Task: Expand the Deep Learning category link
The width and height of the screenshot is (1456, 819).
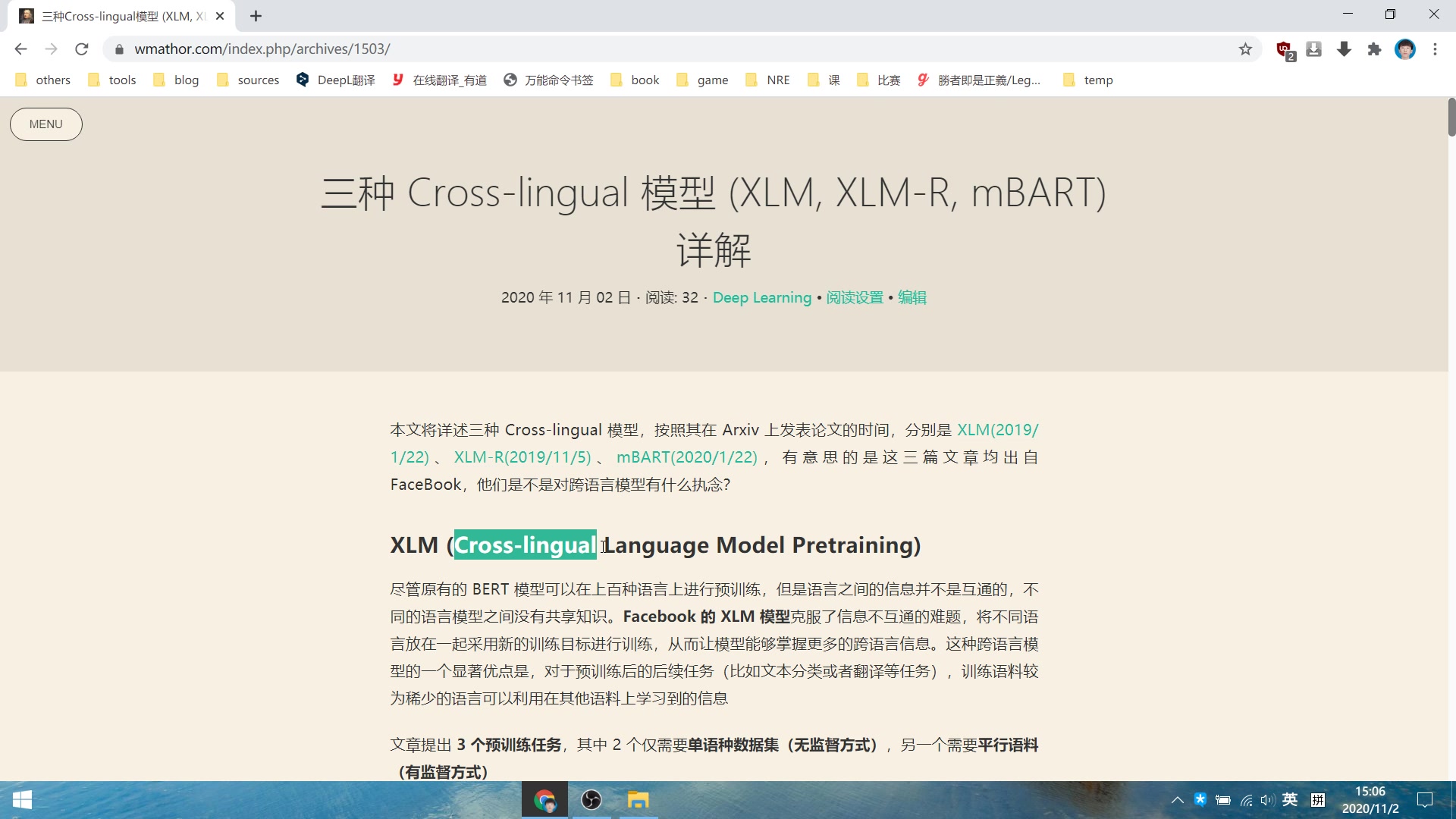Action: click(761, 297)
